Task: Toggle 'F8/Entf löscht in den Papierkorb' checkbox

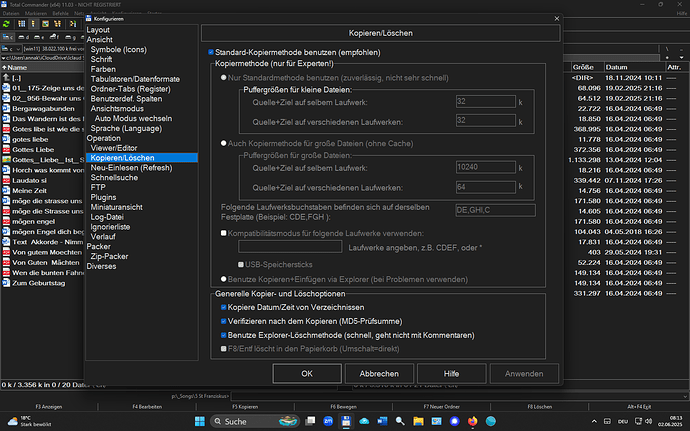Action: [224, 349]
